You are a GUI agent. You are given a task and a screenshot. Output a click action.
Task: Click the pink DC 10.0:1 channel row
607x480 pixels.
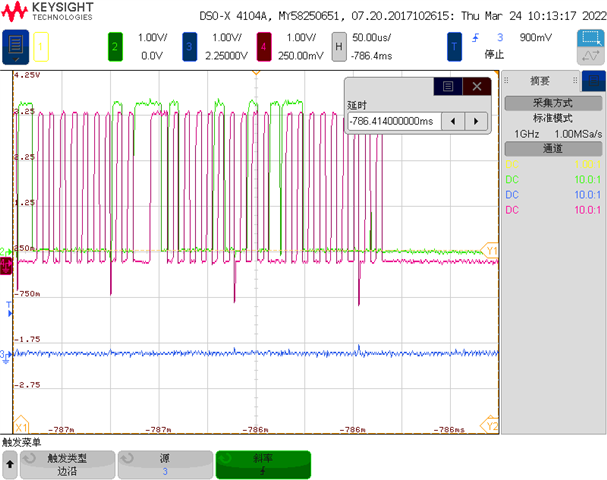point(553,210)
